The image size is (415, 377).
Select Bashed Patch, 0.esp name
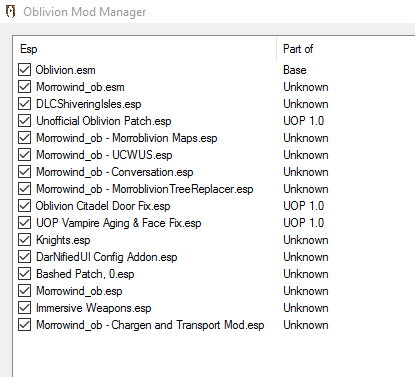pyautogui.click(x=85, y=274)
